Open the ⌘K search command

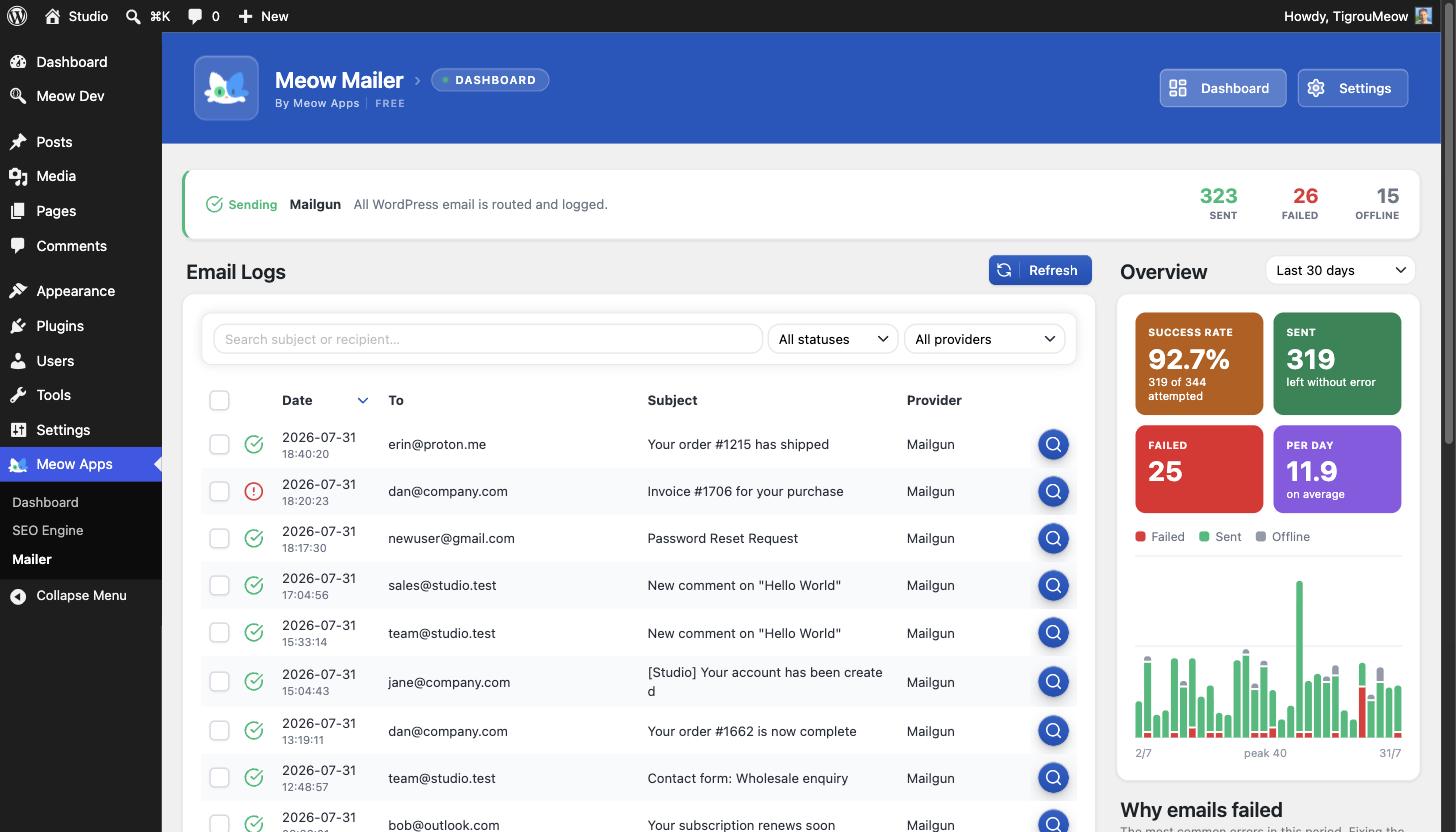point(148,16)
